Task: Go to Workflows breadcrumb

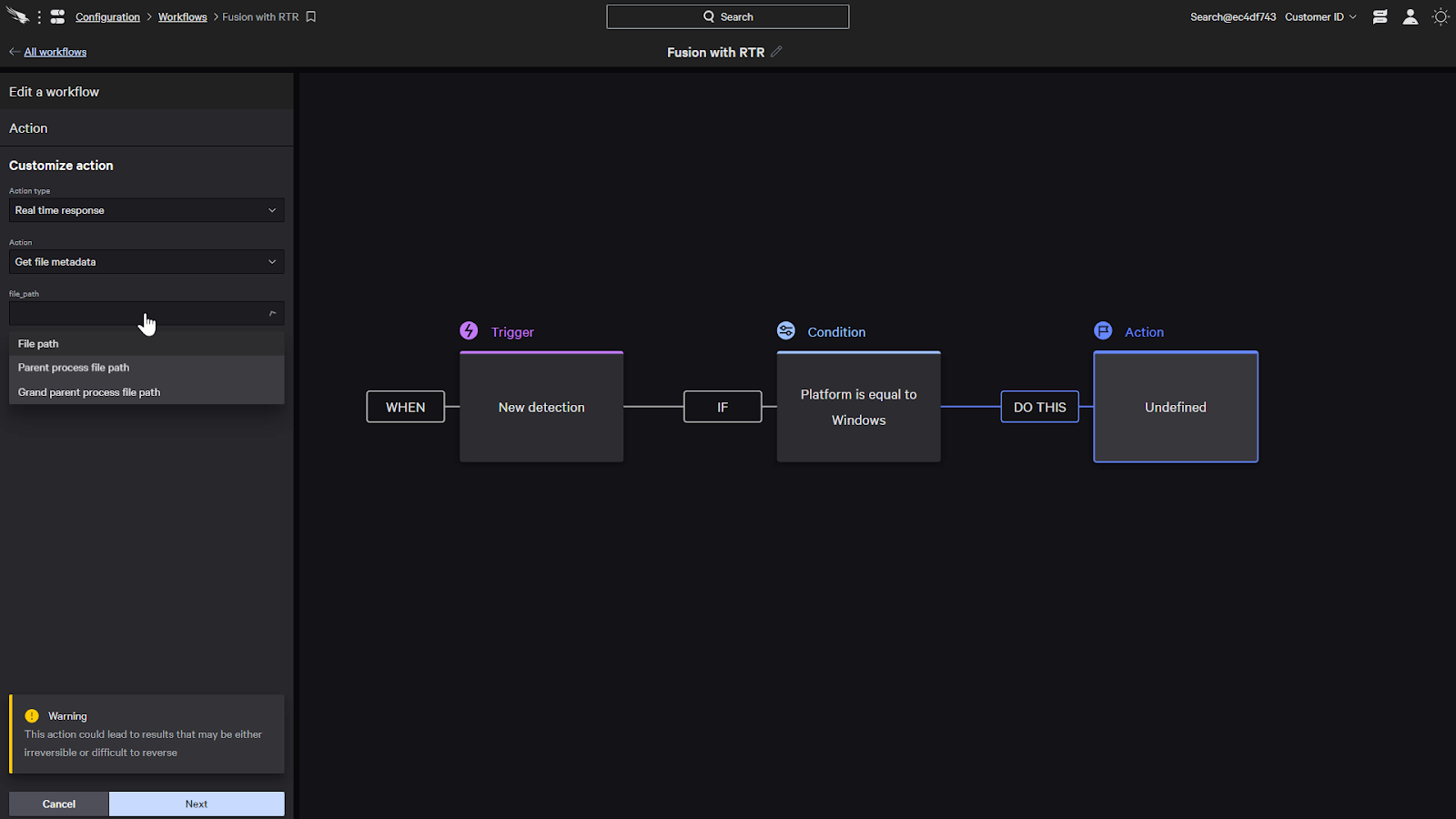Action: 183,16
